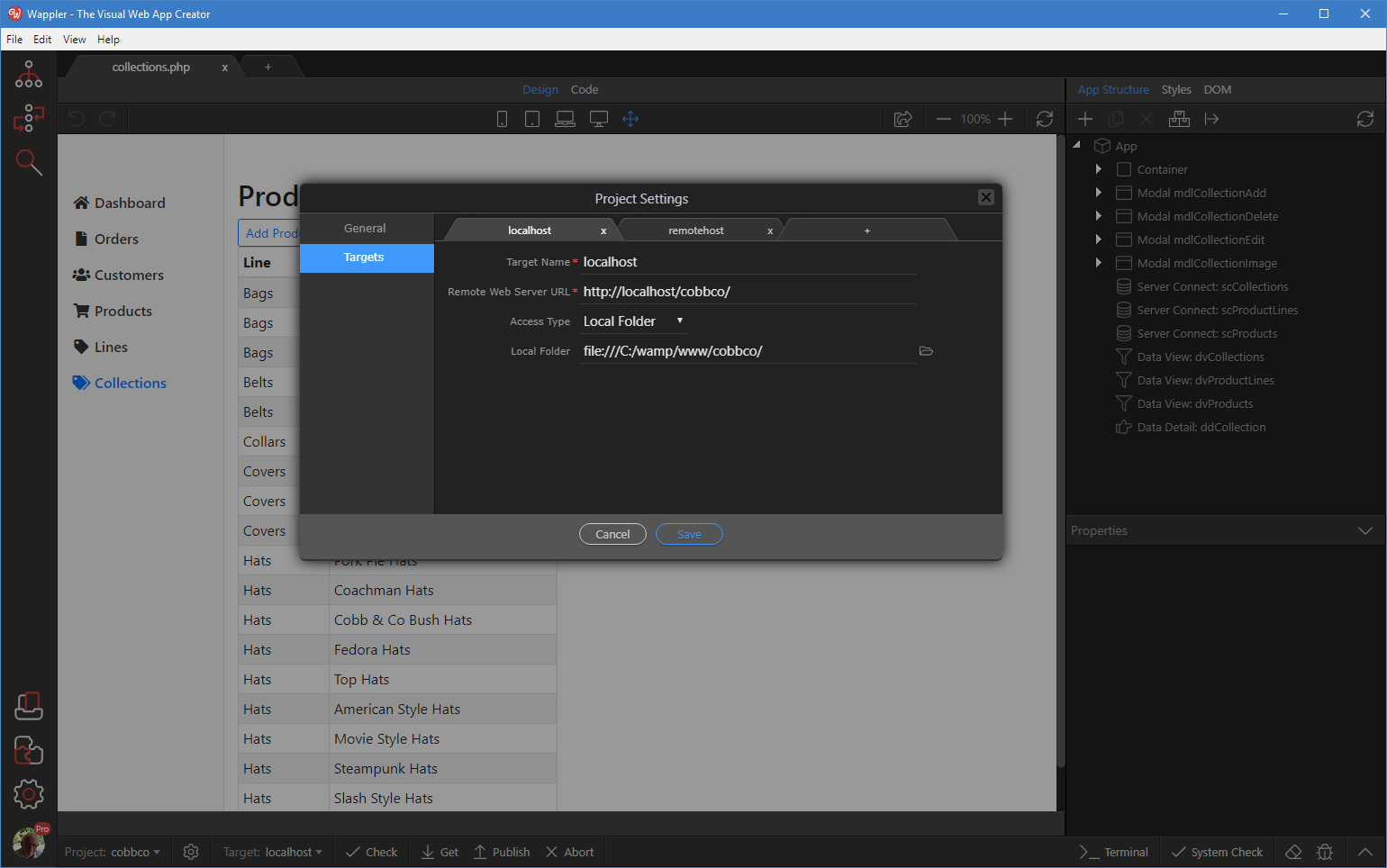Click the magnifier search icon in sidebar
Screen dimensions: 1387x868
point(28,162)
